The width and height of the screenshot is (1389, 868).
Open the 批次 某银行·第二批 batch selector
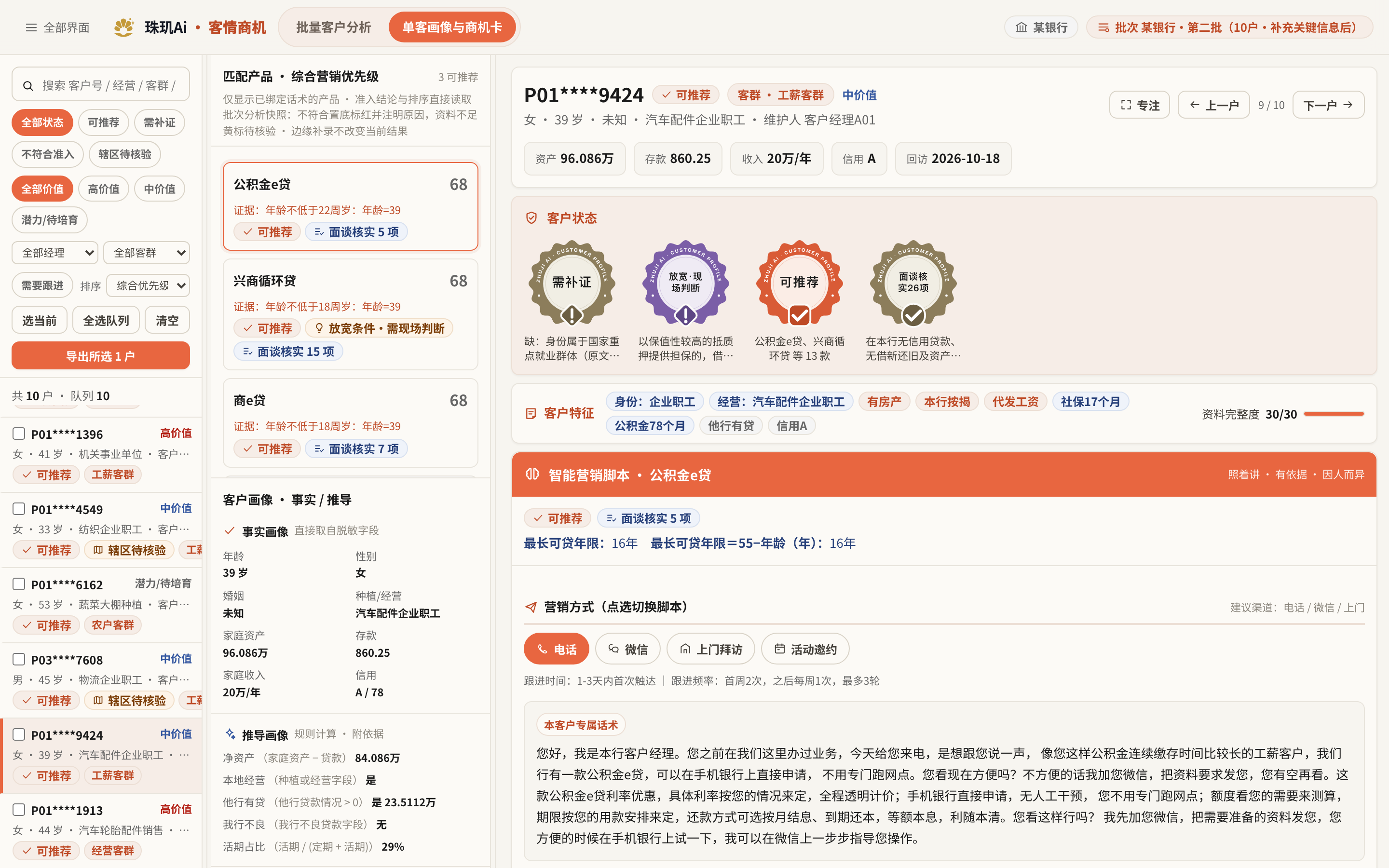click(1229, 27)
